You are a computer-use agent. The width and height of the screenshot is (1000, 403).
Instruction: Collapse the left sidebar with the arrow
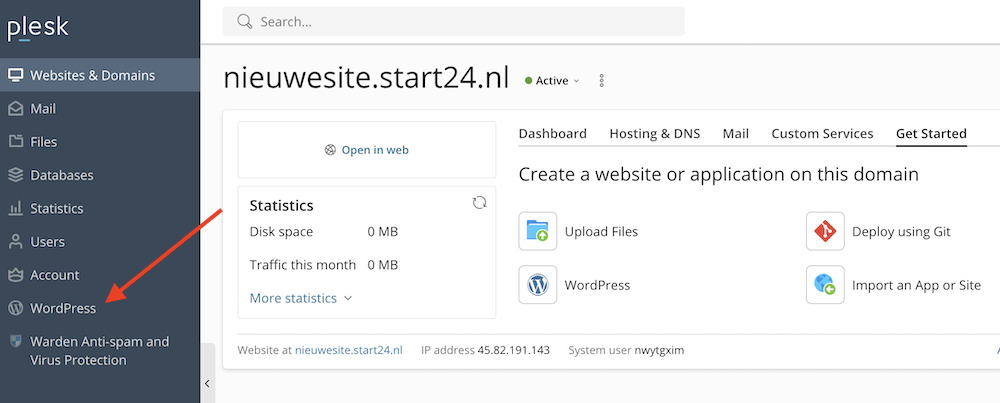click(x=207, y=383)
